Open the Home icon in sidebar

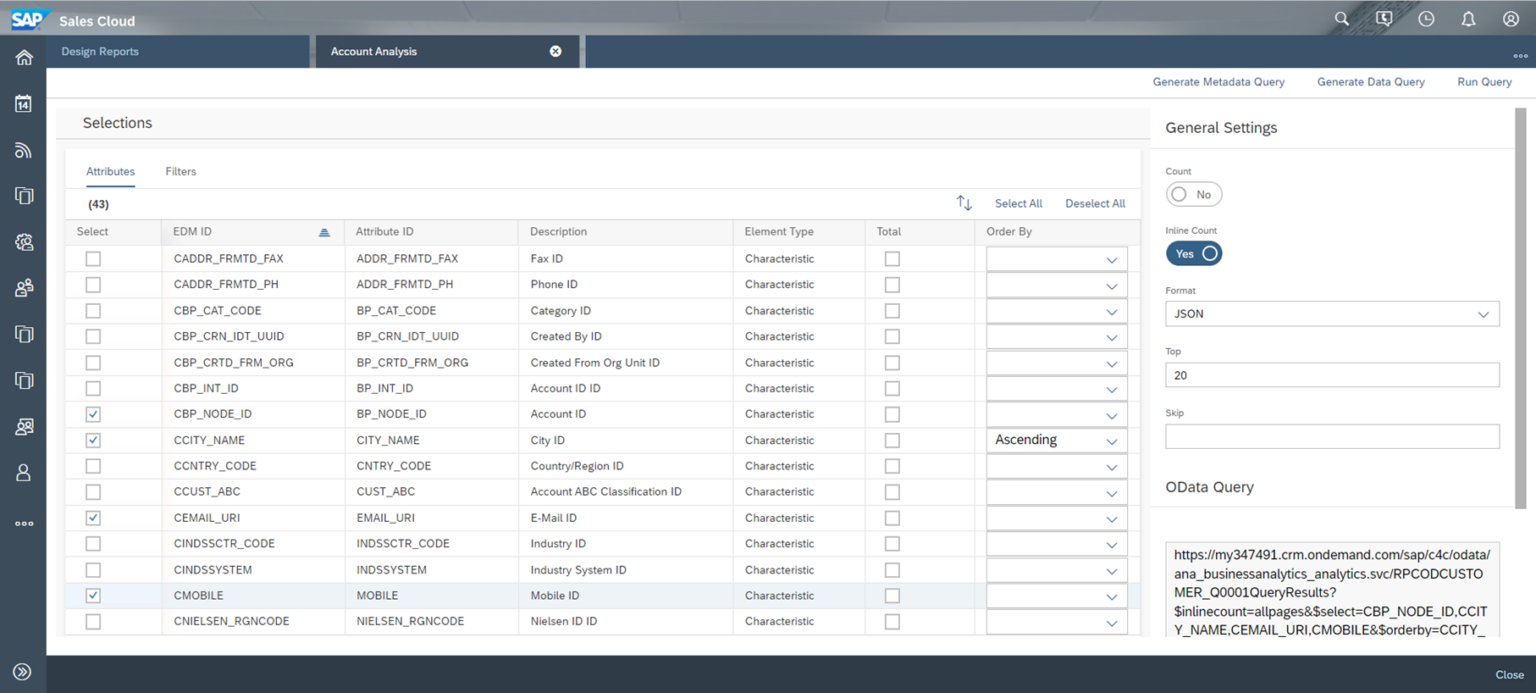(x=24, y=58)
